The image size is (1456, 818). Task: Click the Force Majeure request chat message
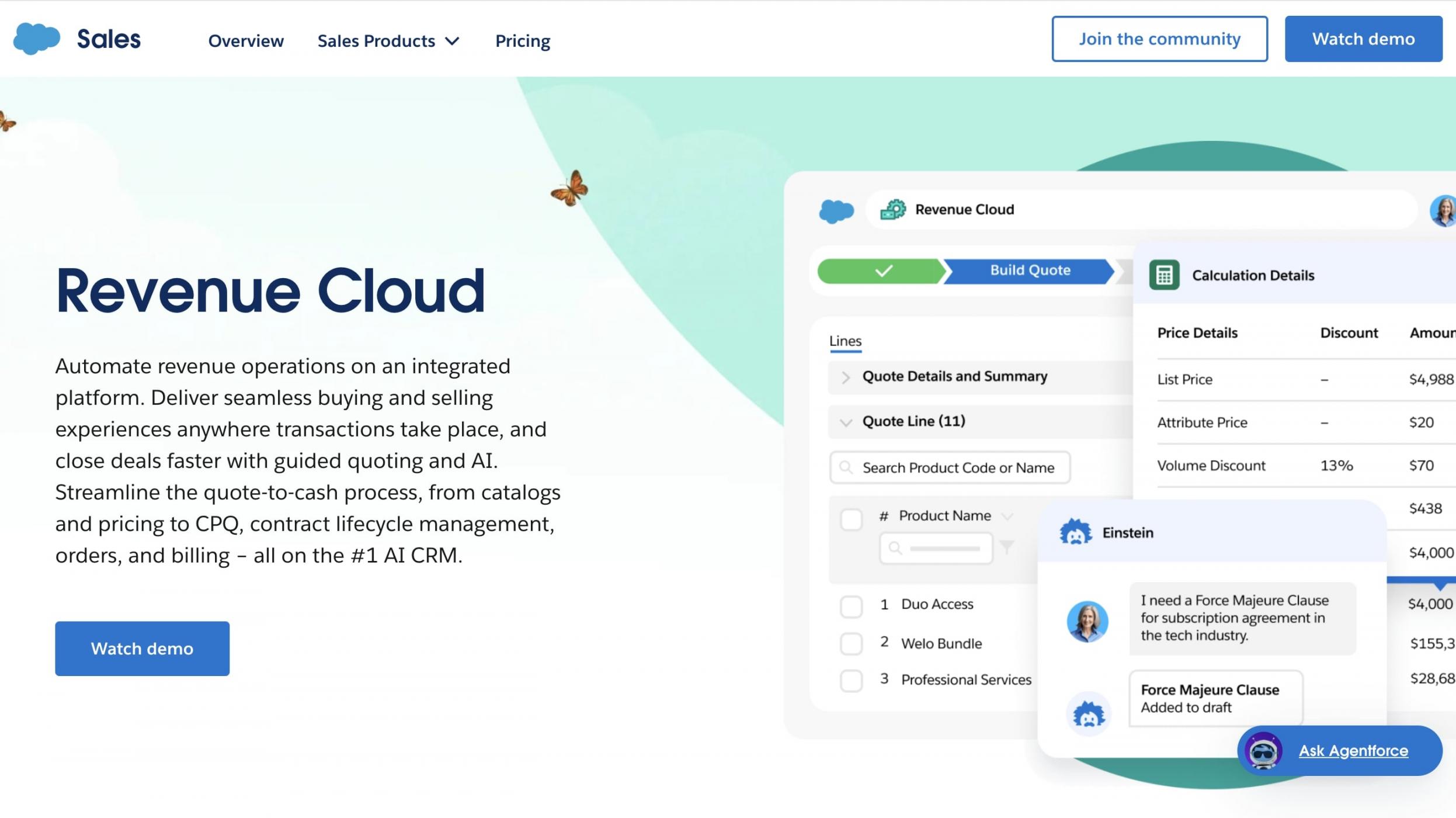pyautogui.click(x=1242, y=618)
